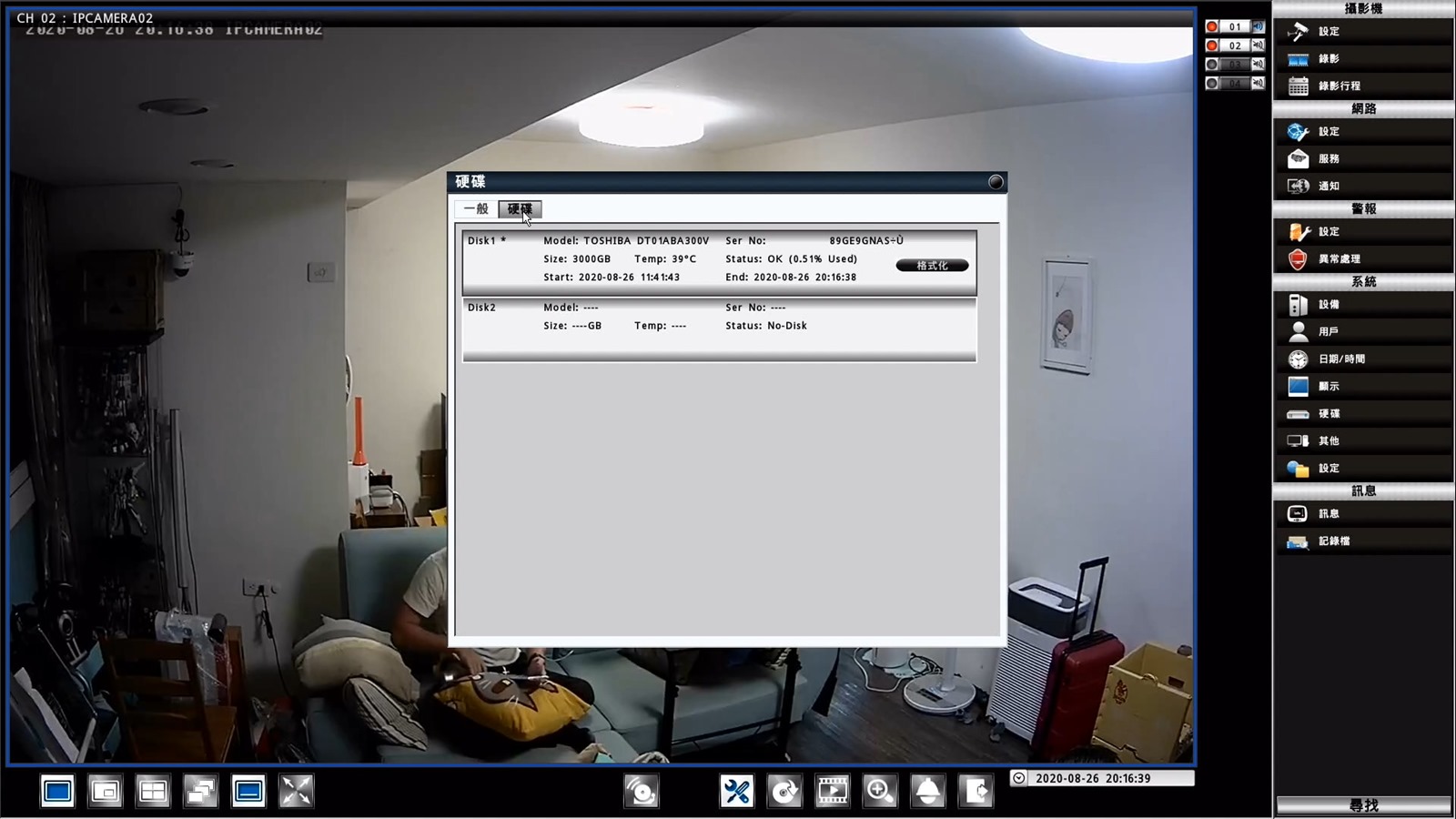Click the video playback film icon
This screenshot has width=1456, height=819.
(x=832, y=791)
